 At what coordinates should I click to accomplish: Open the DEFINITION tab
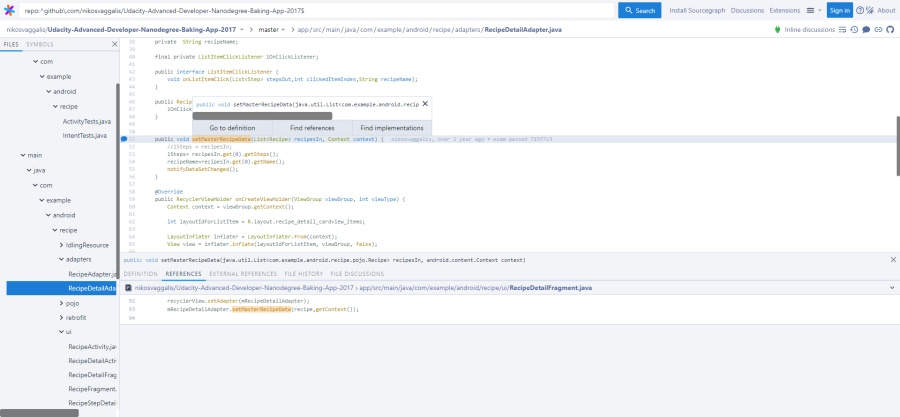tap(141, 274)
